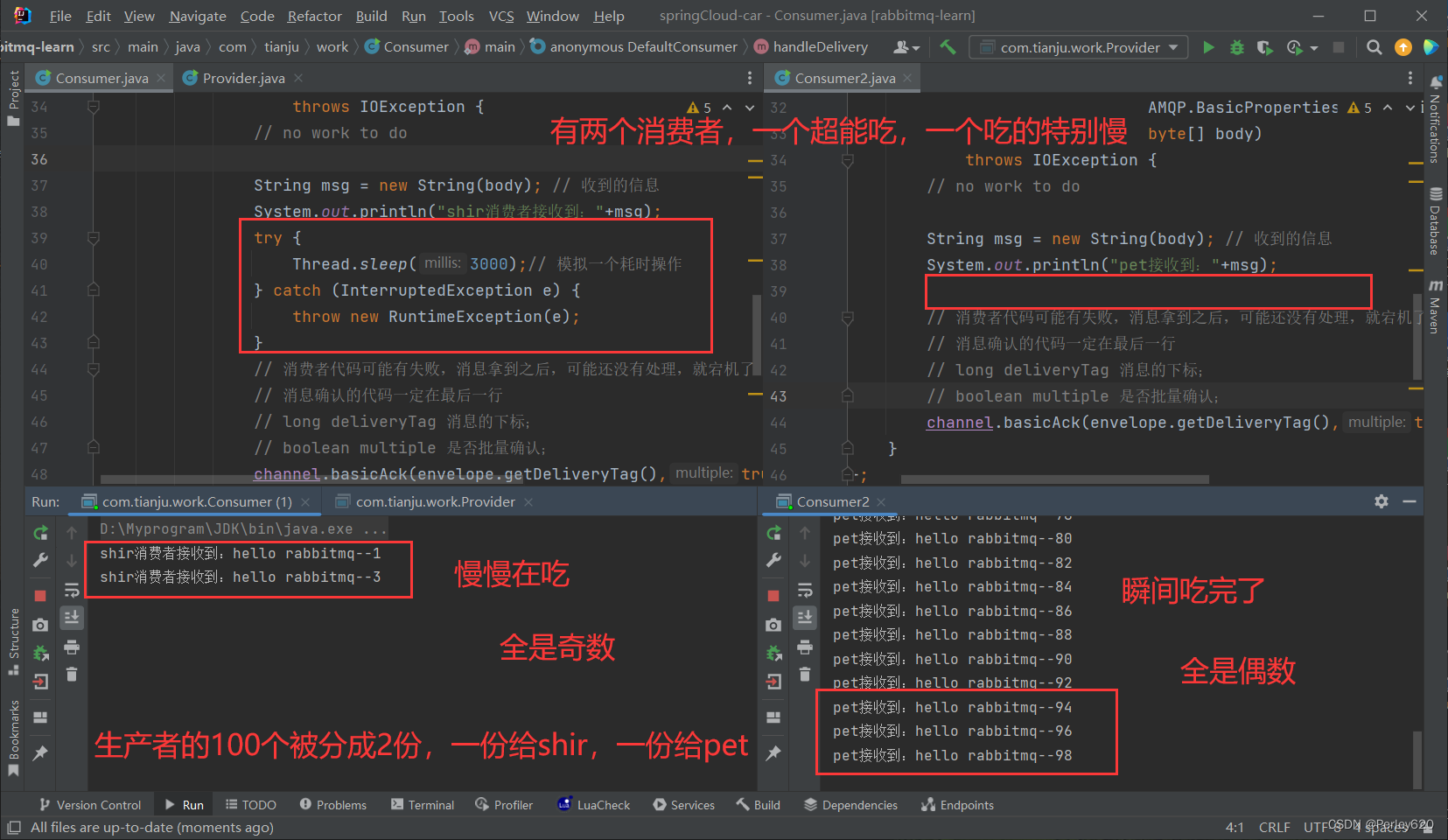This screenshot has height=840, width=1448.
Task: Toggle the Project tool window stripe button
Action: tap(13, 98)
